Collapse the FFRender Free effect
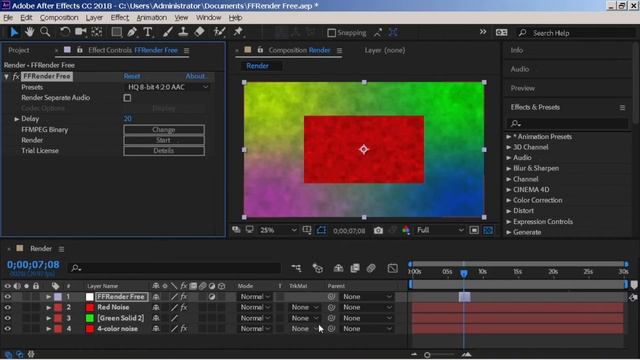This screenshot has height=360, width=640. 6,76
